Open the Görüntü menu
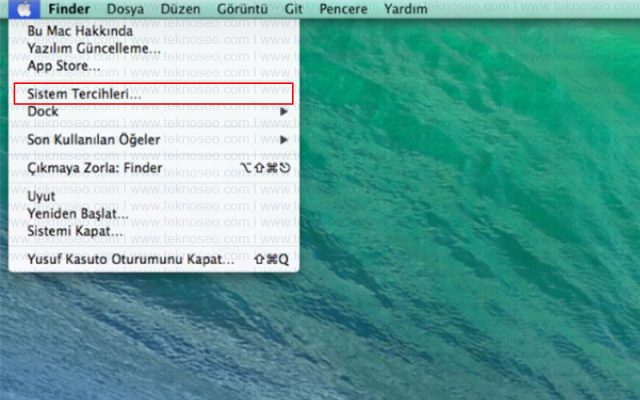The image size is (640, 400). 242,9
